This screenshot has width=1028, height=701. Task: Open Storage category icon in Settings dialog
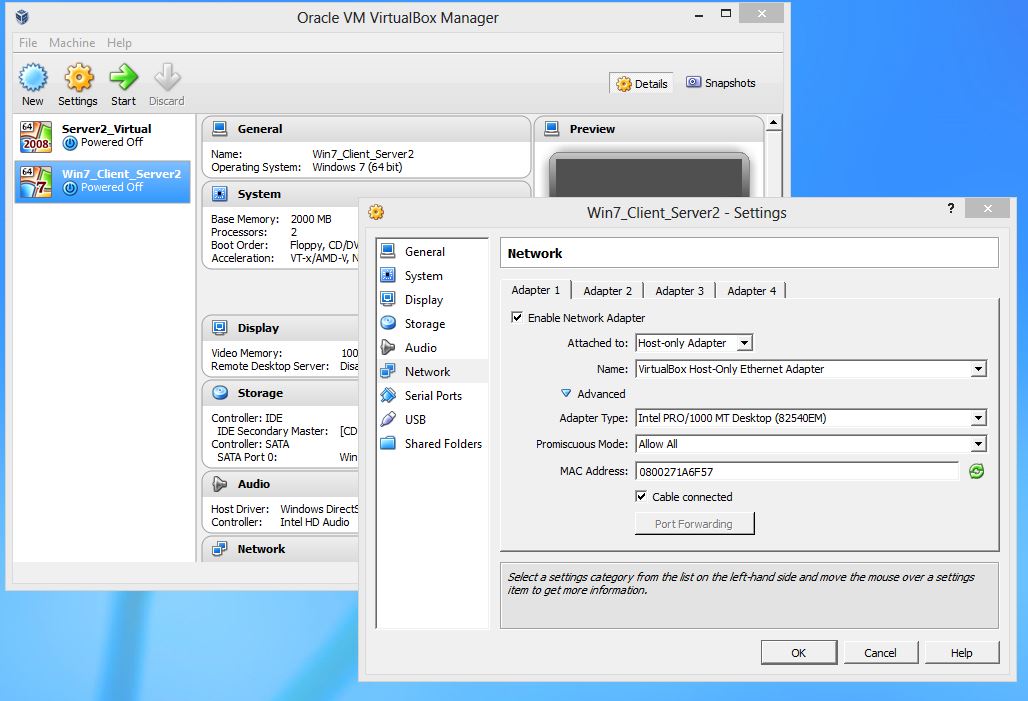[x=388, y=323]
